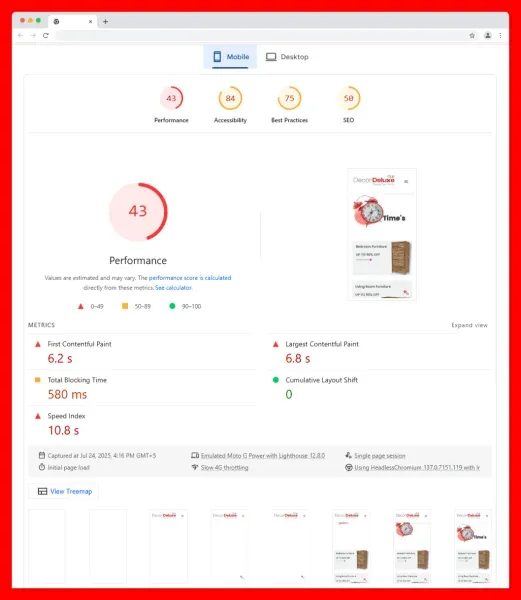This screenshot has height=600, width=521.
Task: Open a new browser tab
Action: point(105,21)
